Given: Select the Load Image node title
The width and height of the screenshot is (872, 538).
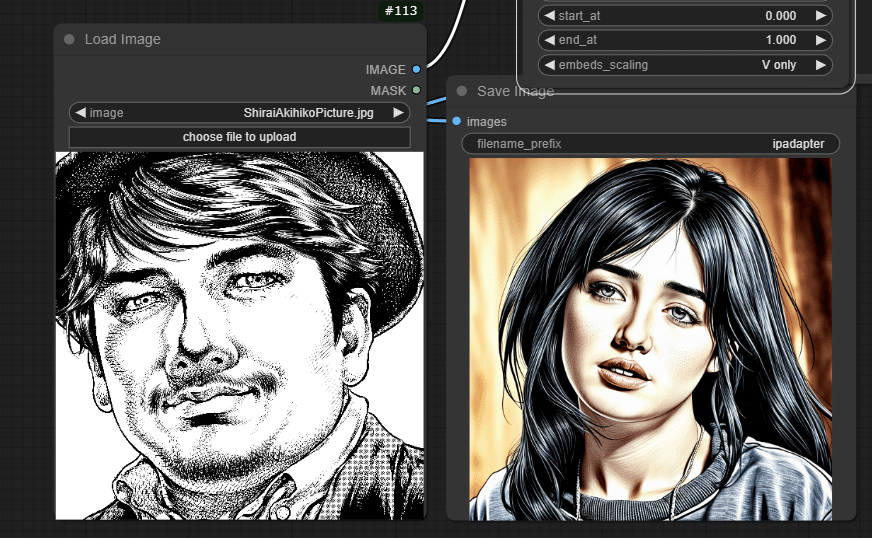Looking at the screenshot, I should coord(123,40).
